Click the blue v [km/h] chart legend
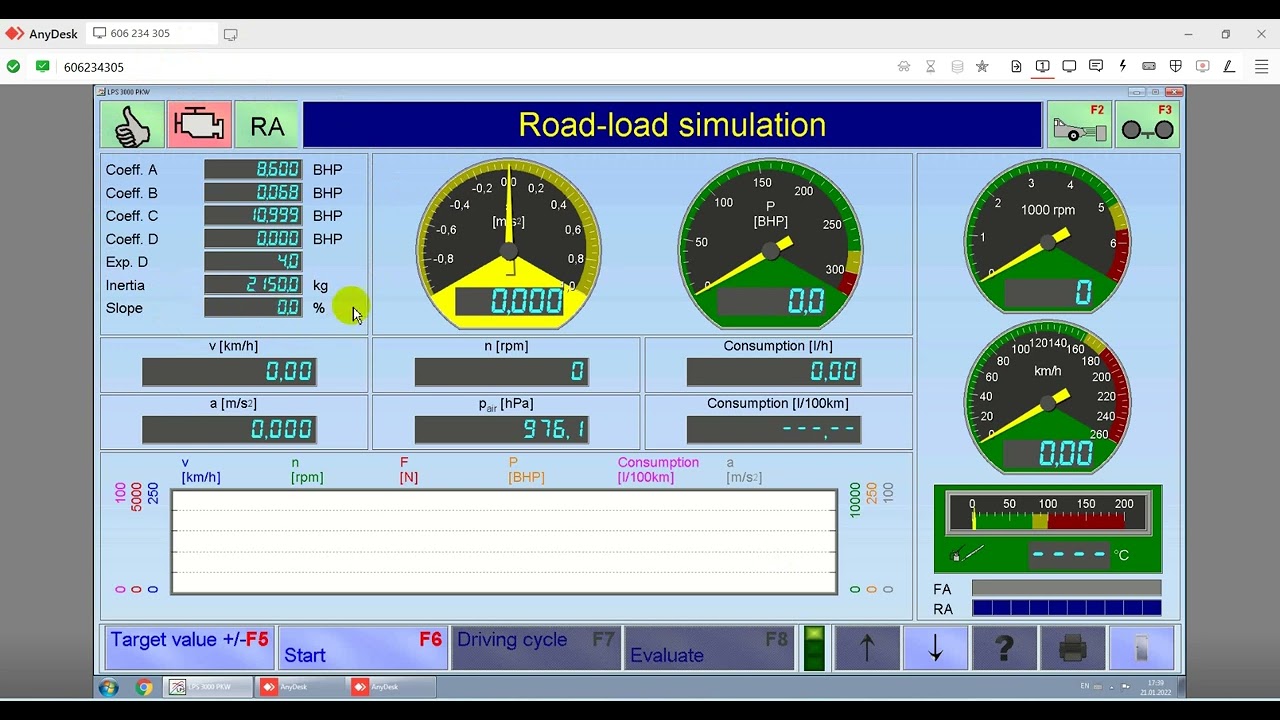This screenshot has height=720, width=1280. [201, 470]
